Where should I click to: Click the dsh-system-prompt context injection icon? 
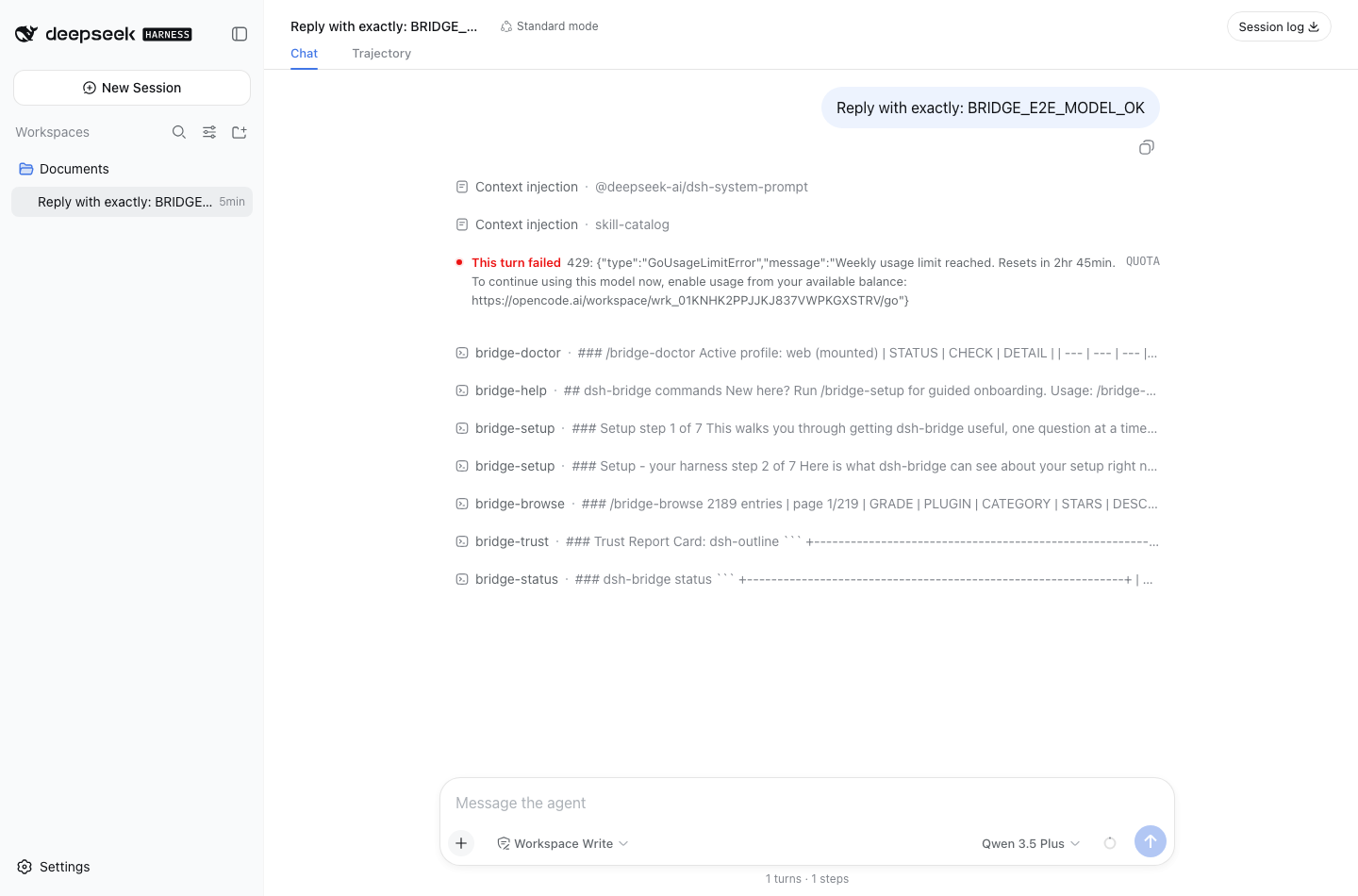pos(462,187)
